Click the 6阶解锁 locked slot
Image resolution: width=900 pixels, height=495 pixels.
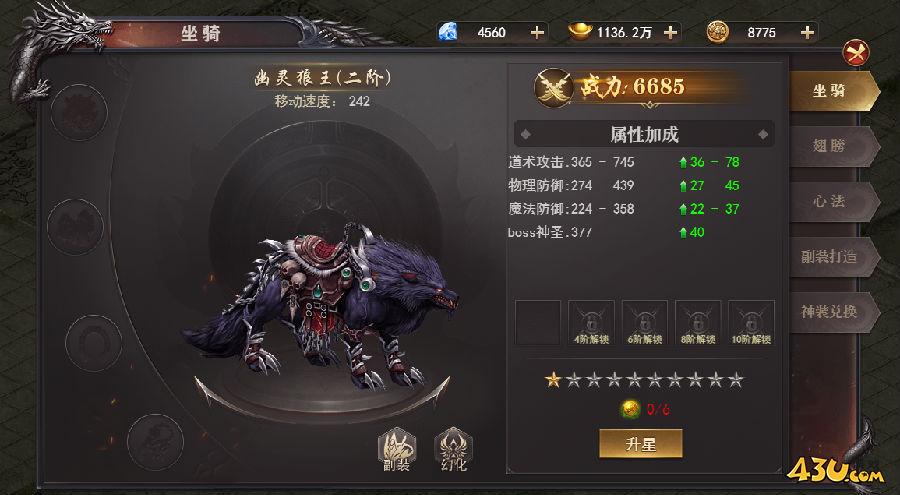[645, 323]
